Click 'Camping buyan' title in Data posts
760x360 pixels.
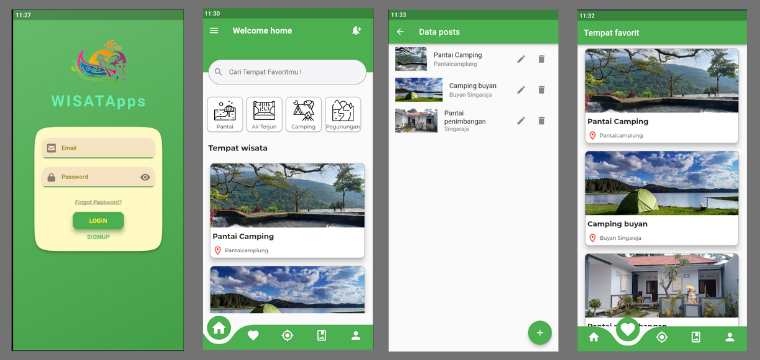click(473, 86)
